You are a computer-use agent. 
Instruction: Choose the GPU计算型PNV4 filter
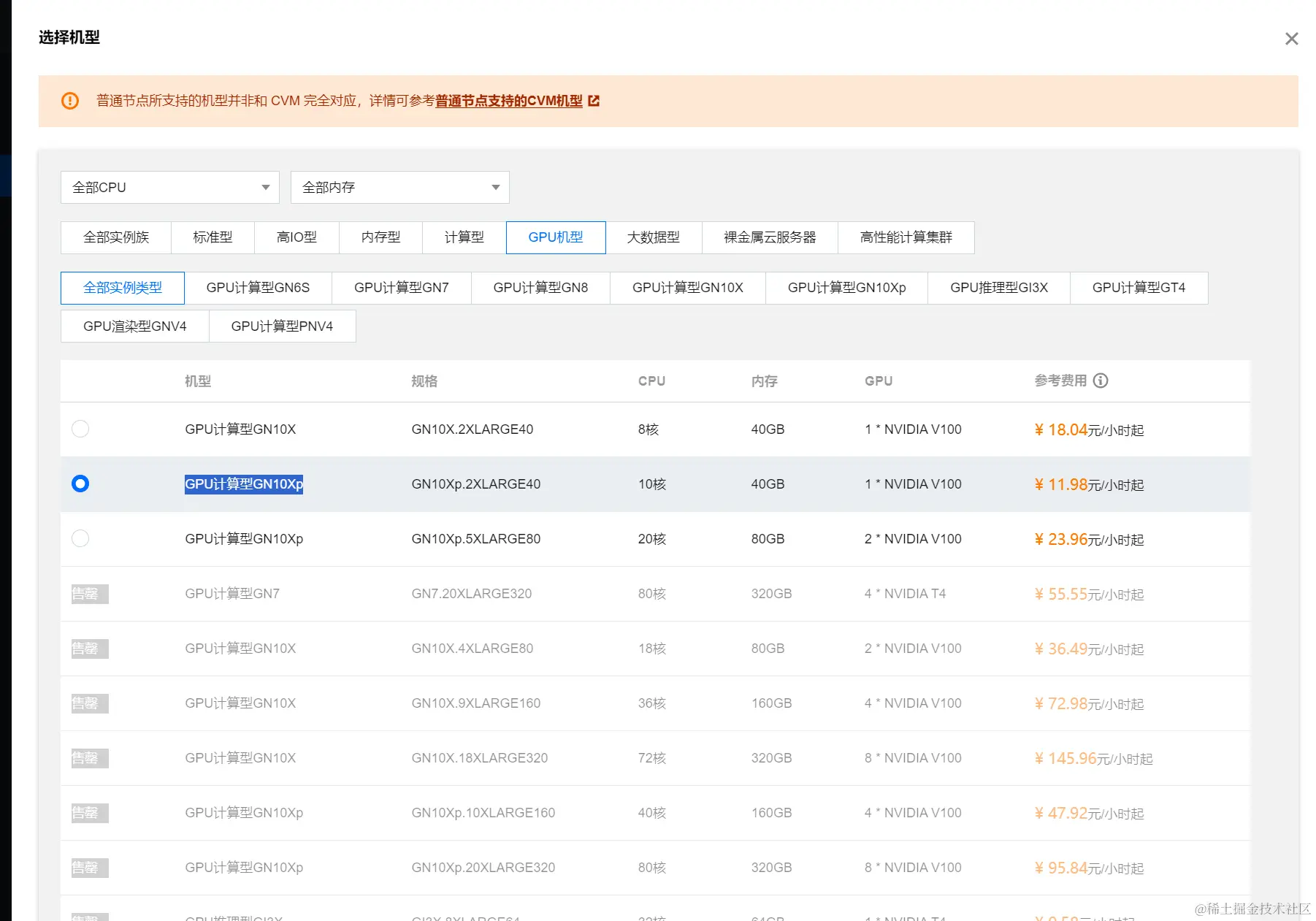click(282, 326)
